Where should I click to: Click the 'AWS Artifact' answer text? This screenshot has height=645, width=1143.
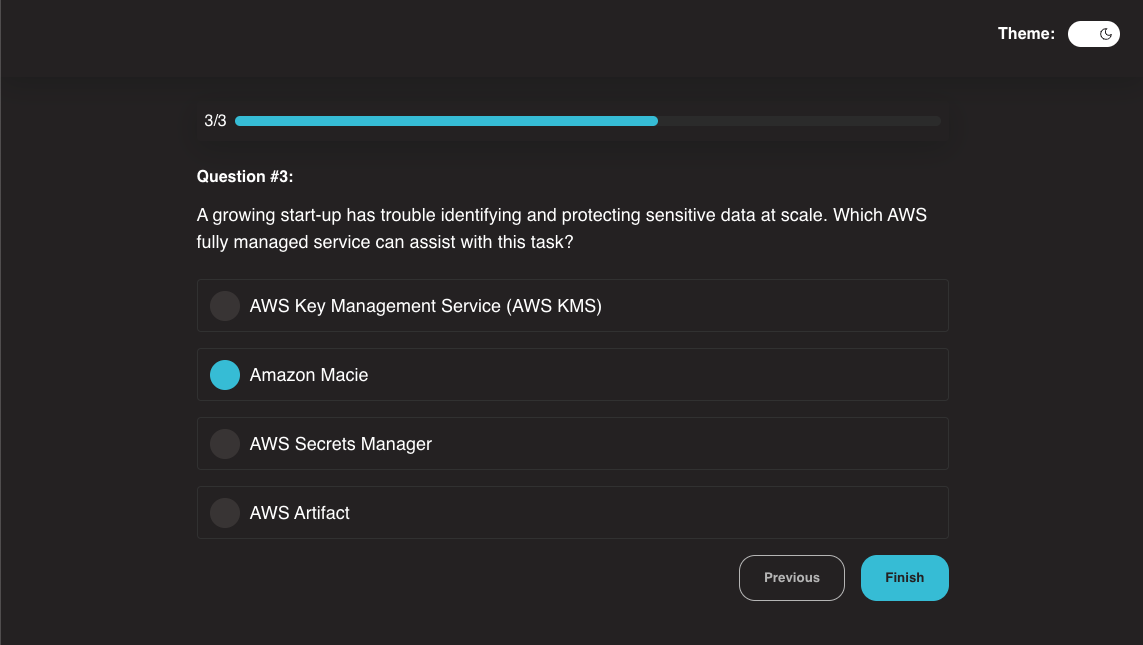click(x=300, y=513)
